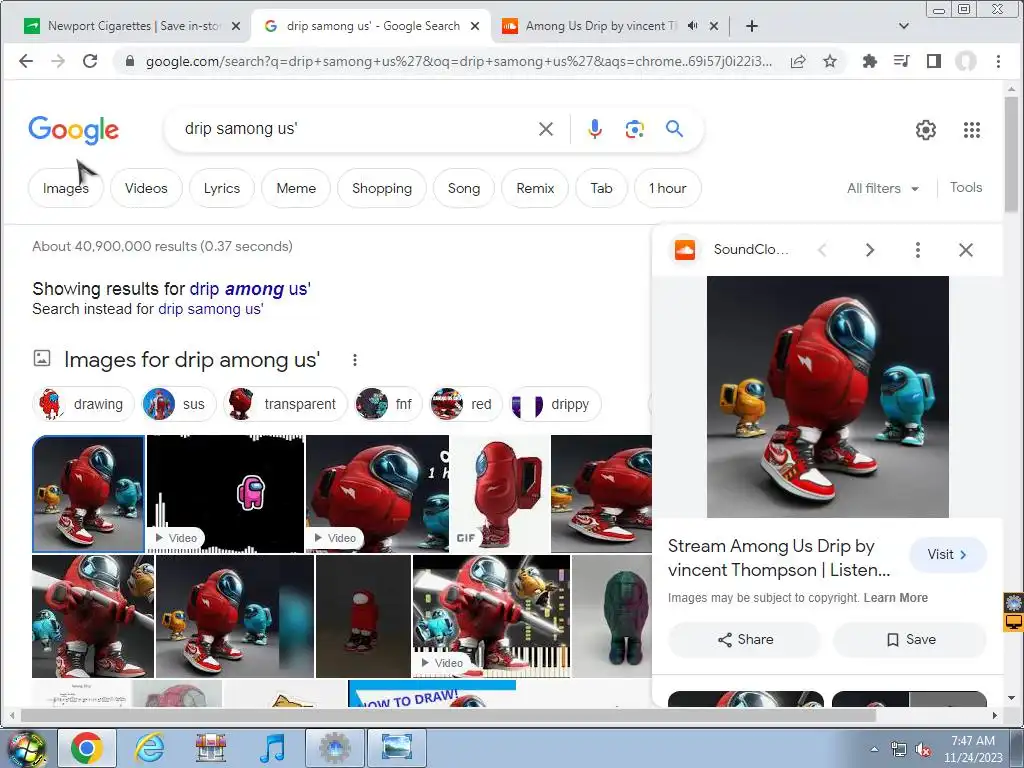The height and width of the screenshot is (768, 1024).
Task: Select the Remix filter chip
Action: [x=535, y=188]
